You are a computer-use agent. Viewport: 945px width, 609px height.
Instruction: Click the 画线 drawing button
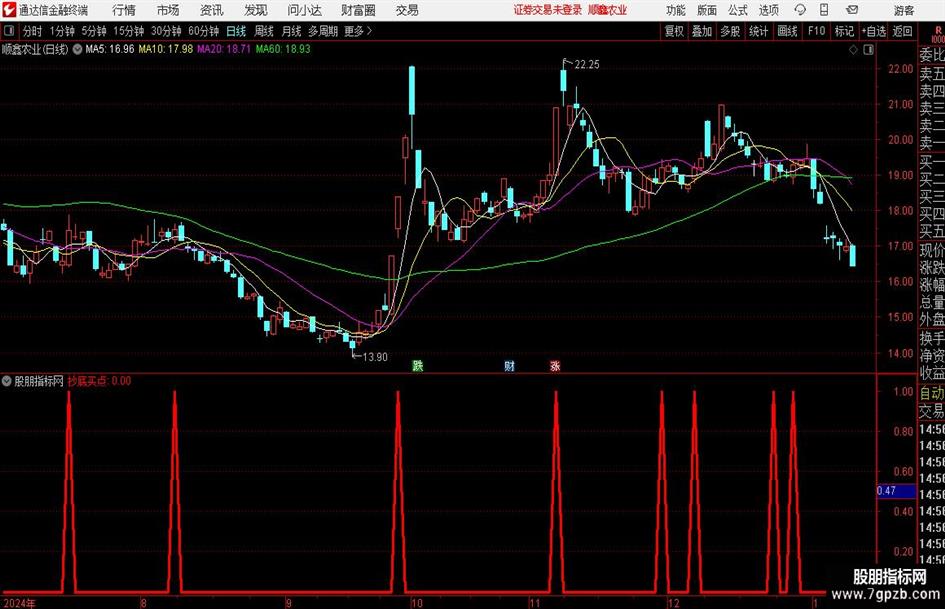click(x=787, y=31)
